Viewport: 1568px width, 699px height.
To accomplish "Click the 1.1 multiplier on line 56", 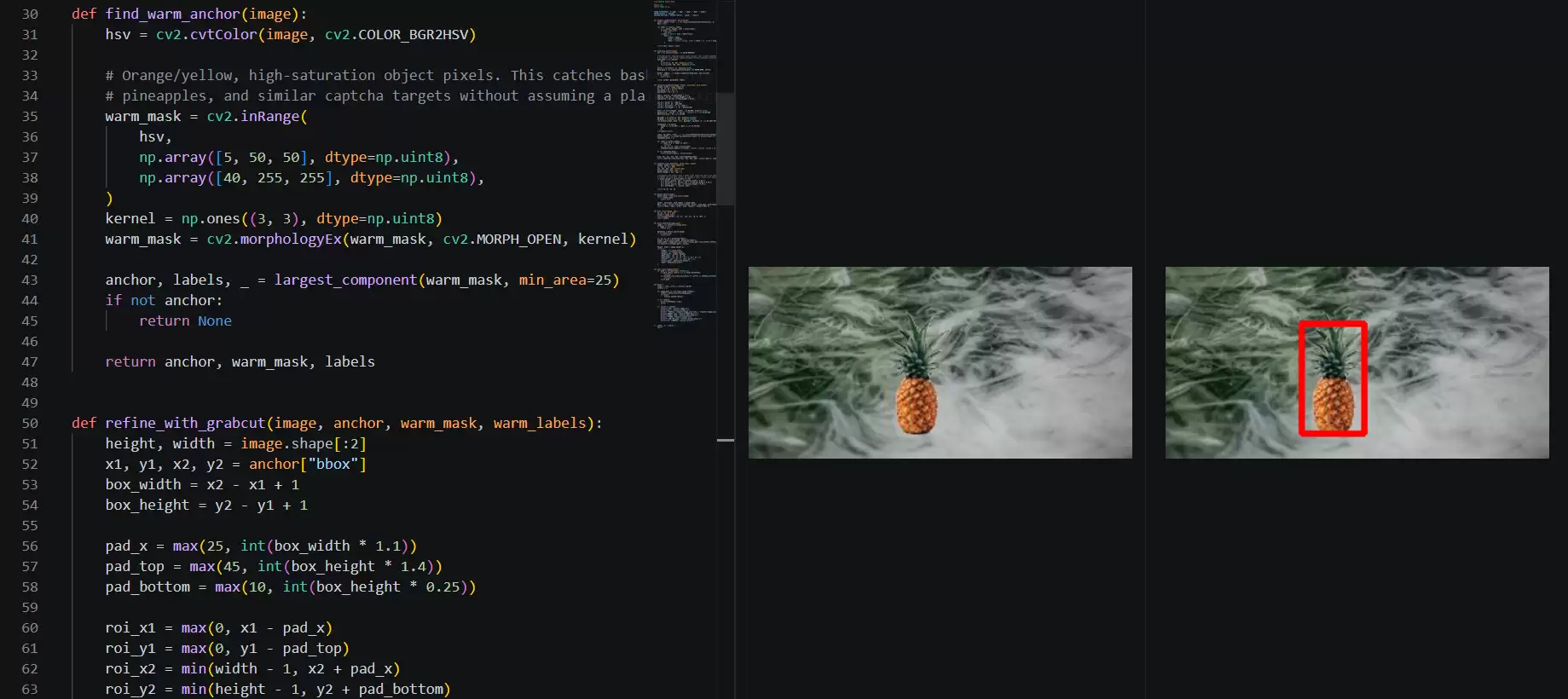I will pyautogui.click(x=388, y=546).
